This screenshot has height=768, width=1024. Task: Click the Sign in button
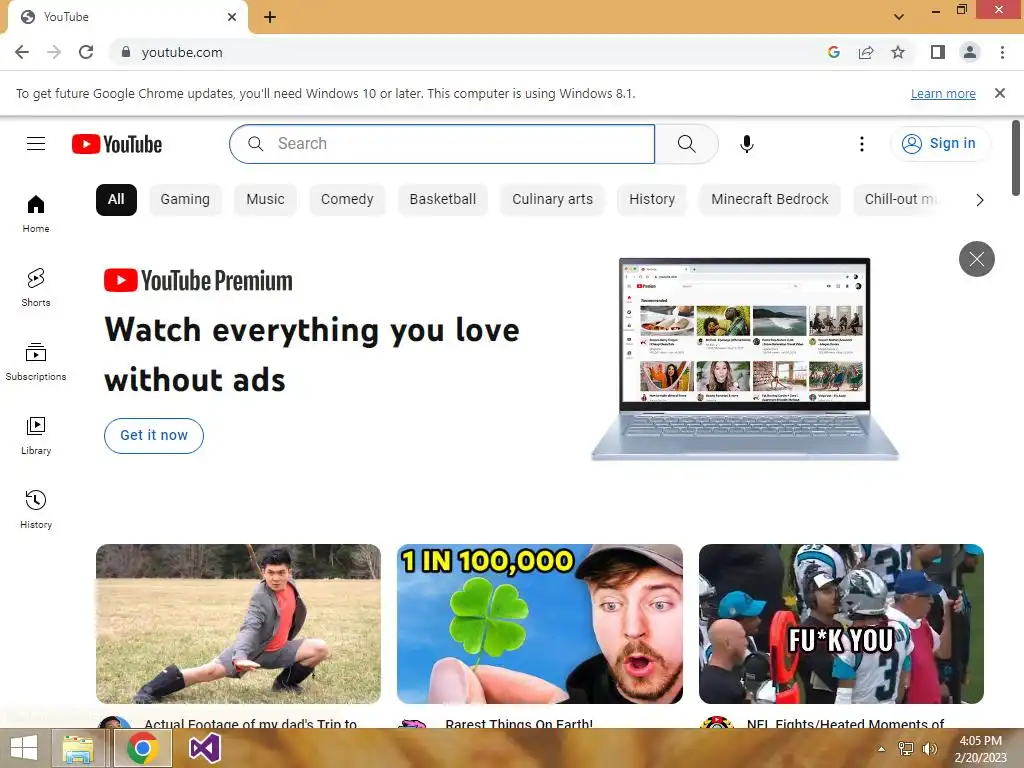click(x=940, y=144)
